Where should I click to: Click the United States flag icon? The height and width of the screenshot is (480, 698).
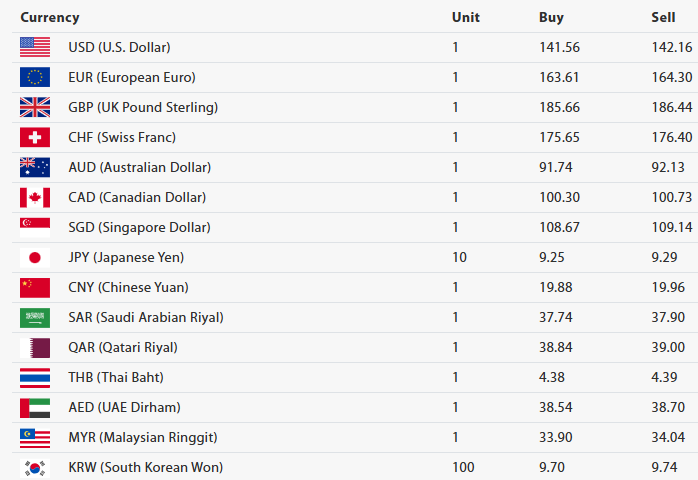click(34, 47)
